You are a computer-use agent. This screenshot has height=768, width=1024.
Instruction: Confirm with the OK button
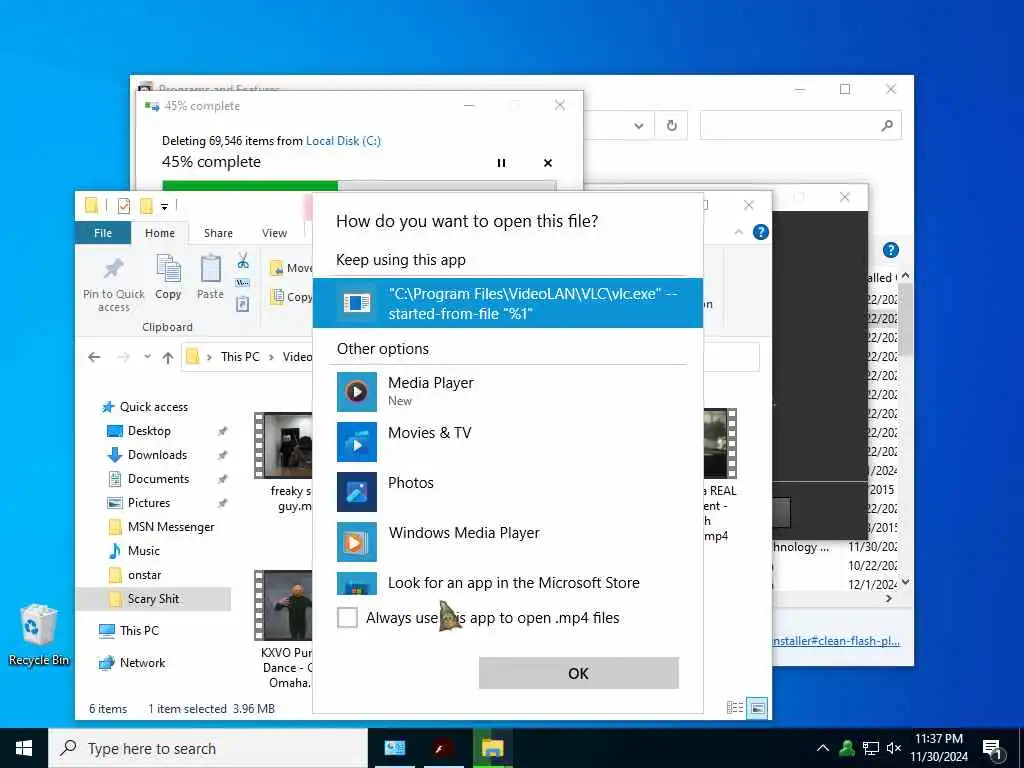579,673
